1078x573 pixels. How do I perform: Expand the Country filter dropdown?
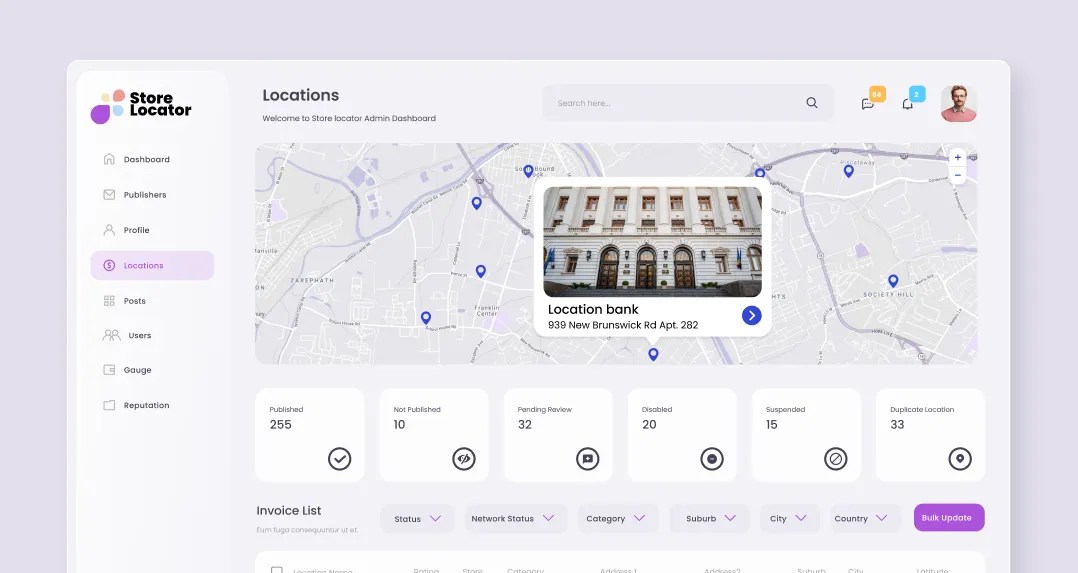pyautogui.click(x=865, y=519)
